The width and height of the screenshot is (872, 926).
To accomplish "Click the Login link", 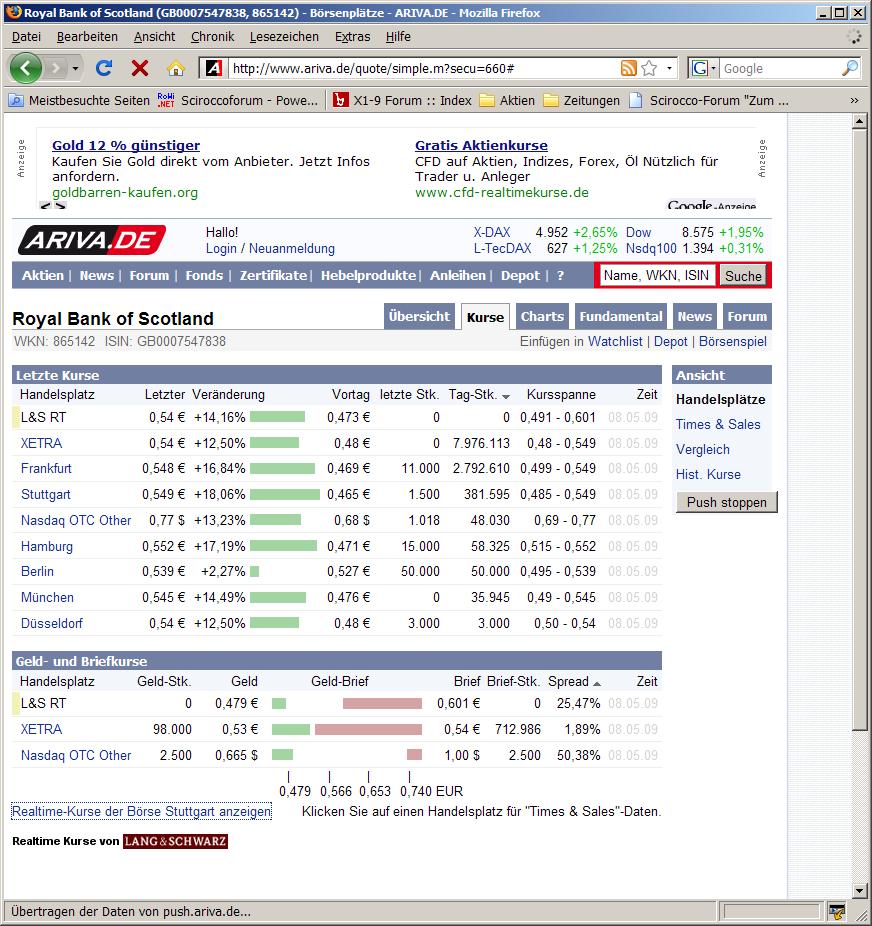I will click(x=221, y=249).
